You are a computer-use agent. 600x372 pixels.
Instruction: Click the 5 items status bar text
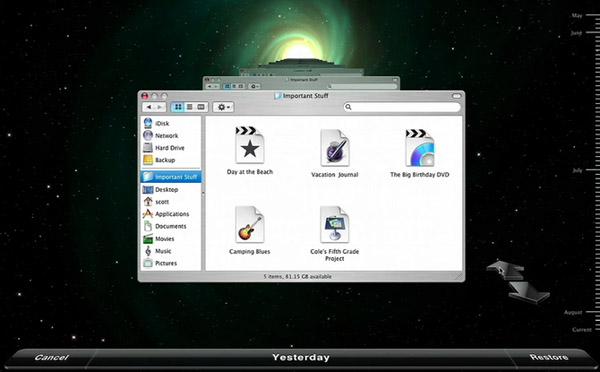tap(297, 276)
